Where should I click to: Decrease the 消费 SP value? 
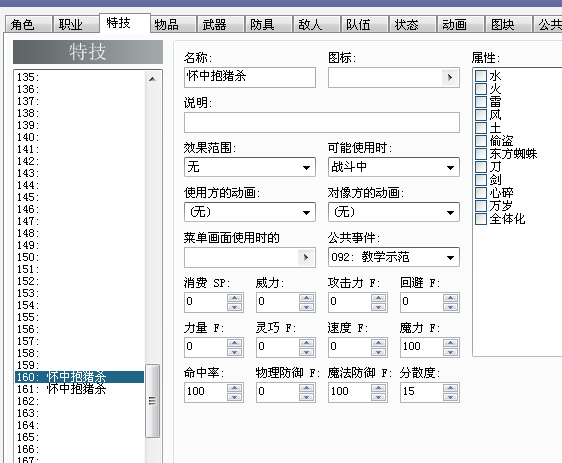235,307
